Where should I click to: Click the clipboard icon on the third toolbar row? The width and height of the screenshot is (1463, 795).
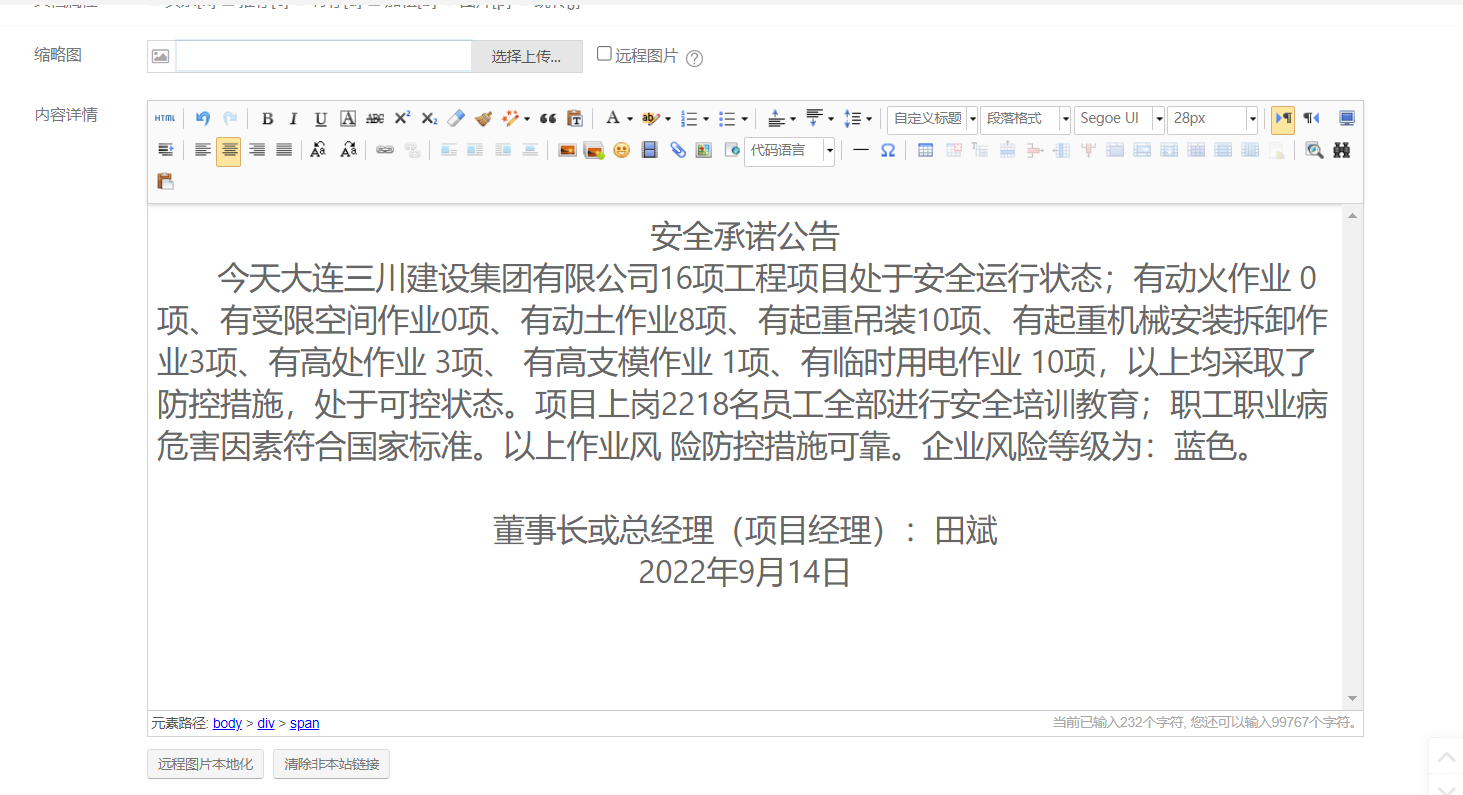(165, 181)
